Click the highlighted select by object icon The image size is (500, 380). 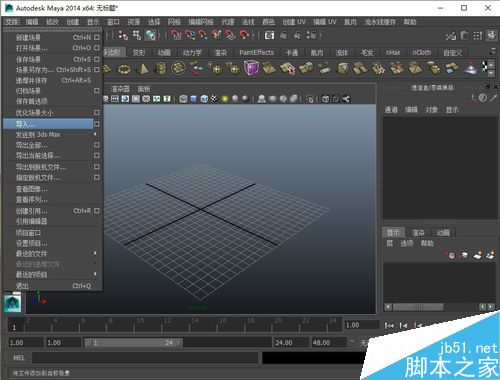point(150,35)
